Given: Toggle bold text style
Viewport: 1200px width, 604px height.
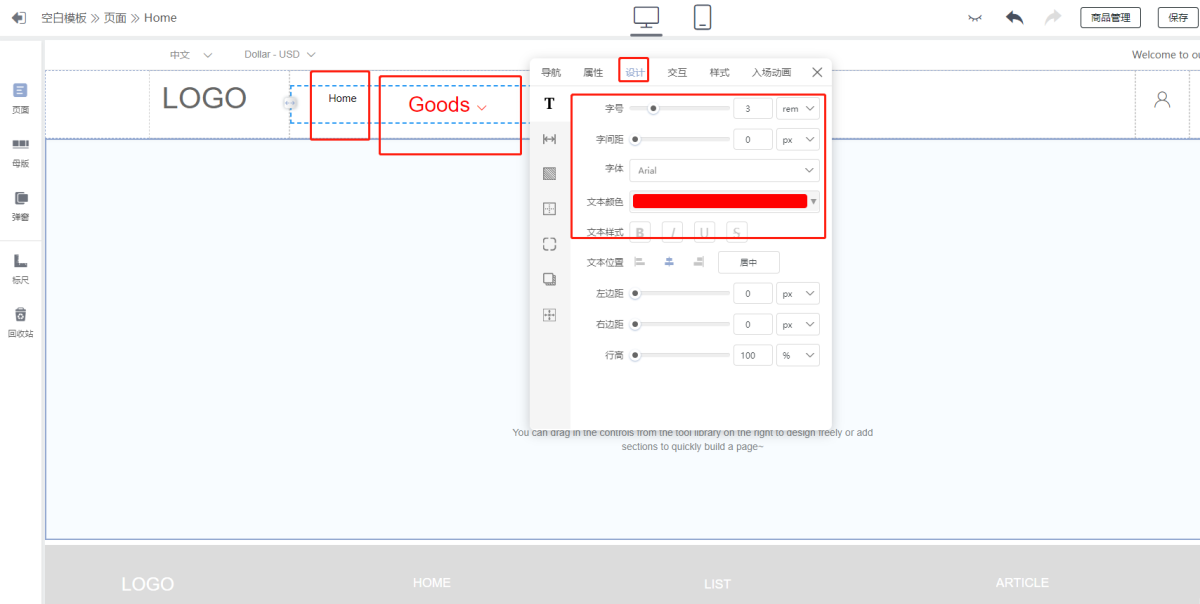Looking at the screenshot, I should (x=640, y=233).
